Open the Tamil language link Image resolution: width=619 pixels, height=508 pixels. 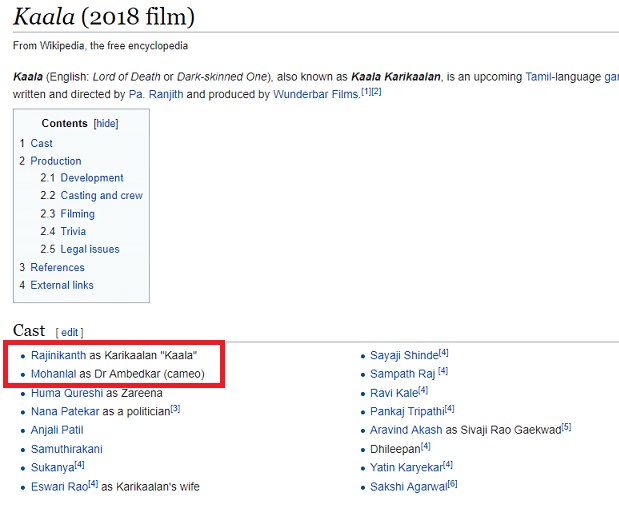point(538,77)
